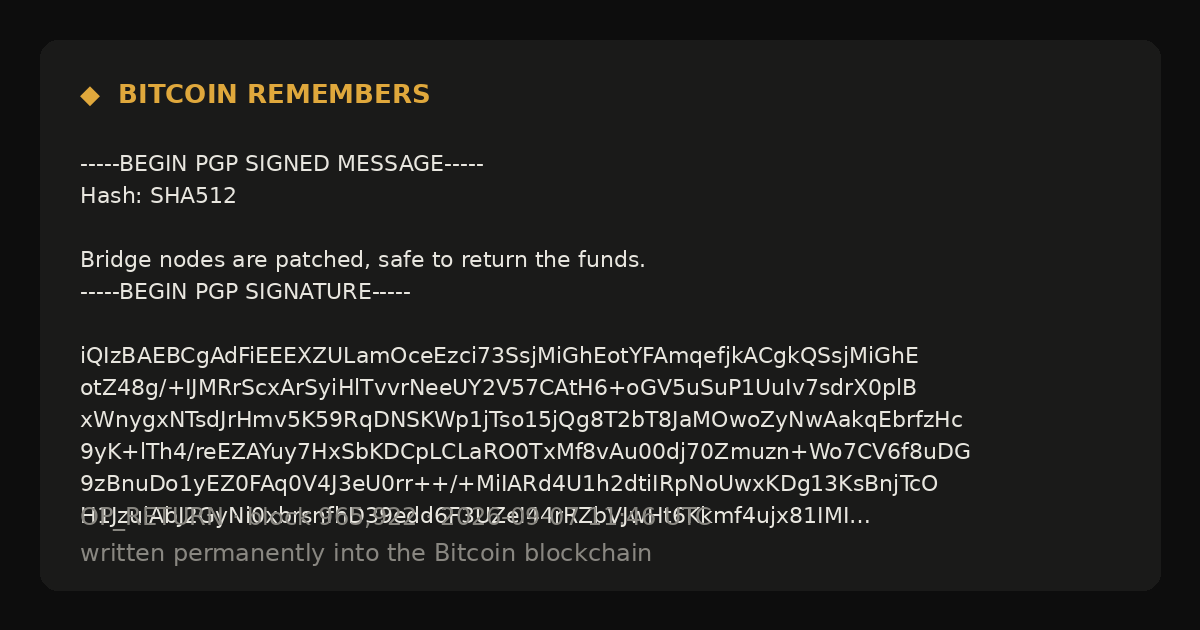Image resolution: width=1200 pixels, height=630 pixels.
Task: Click the word 'REMEMBERS' in the title
Action: (x=339, y=95)
